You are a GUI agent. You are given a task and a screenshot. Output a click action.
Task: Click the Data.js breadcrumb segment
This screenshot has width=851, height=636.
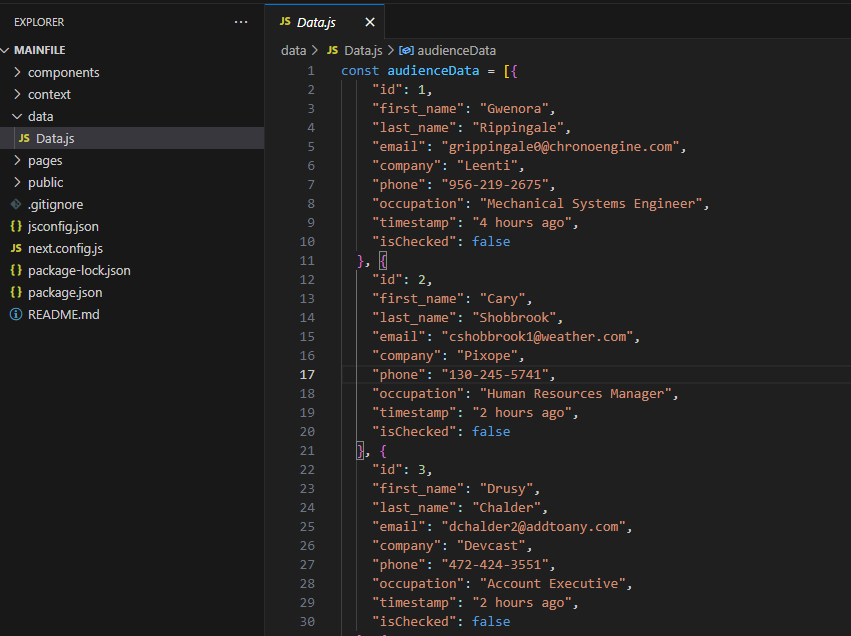coord(363,50)
